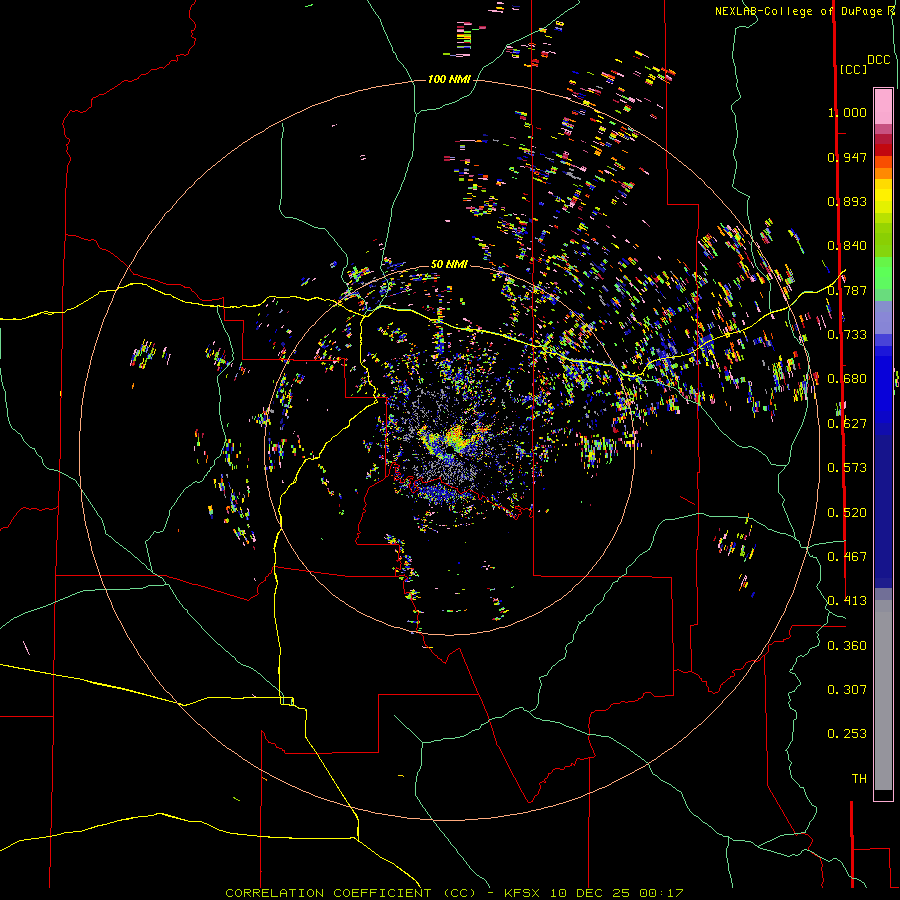The height and width of the screenshot is (900, 900).
Task: Click the 0.787 scale value
Action: [847, 290]
